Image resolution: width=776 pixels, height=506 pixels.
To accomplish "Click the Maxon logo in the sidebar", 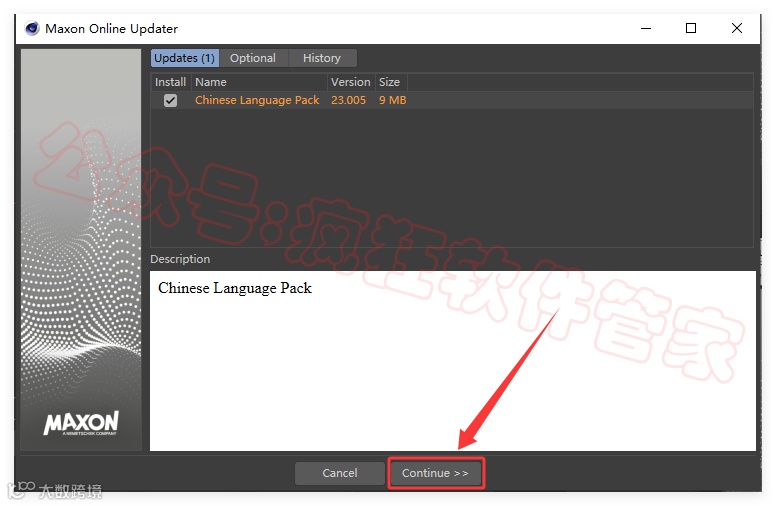I will click(x=81, y=423).
